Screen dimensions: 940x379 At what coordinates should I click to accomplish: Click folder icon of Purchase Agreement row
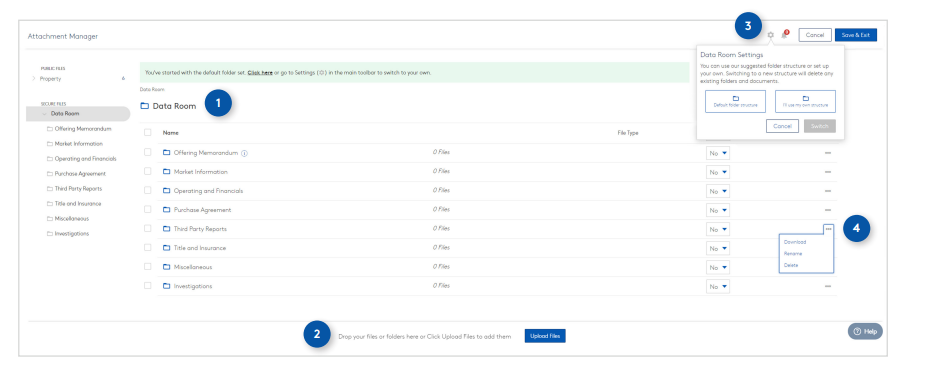[167, 210]
